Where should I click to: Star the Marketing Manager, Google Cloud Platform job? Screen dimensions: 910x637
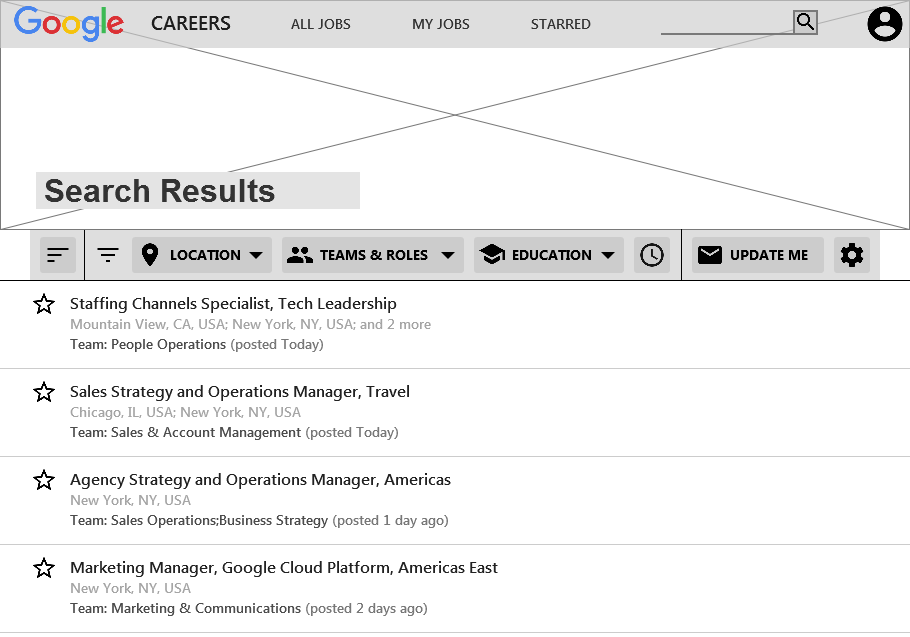click(44, 568)
